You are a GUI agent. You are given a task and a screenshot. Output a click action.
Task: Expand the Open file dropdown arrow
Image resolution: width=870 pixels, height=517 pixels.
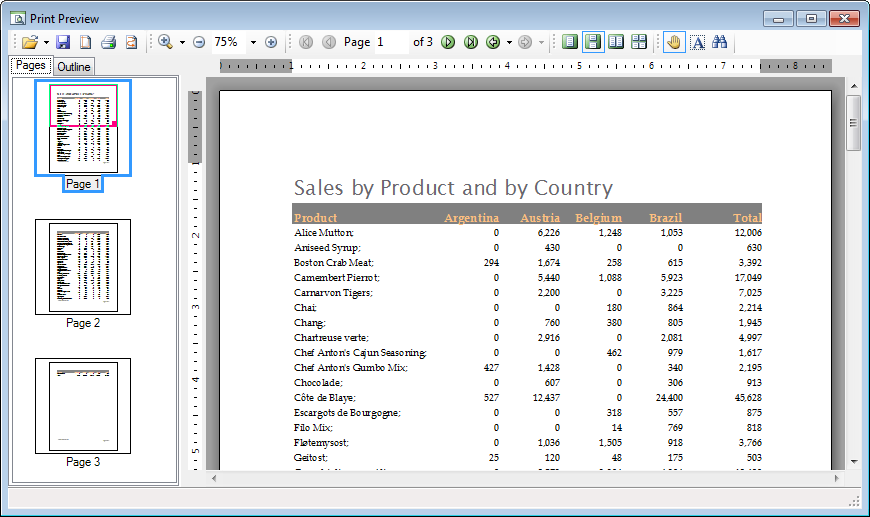(x=46, y=43)
